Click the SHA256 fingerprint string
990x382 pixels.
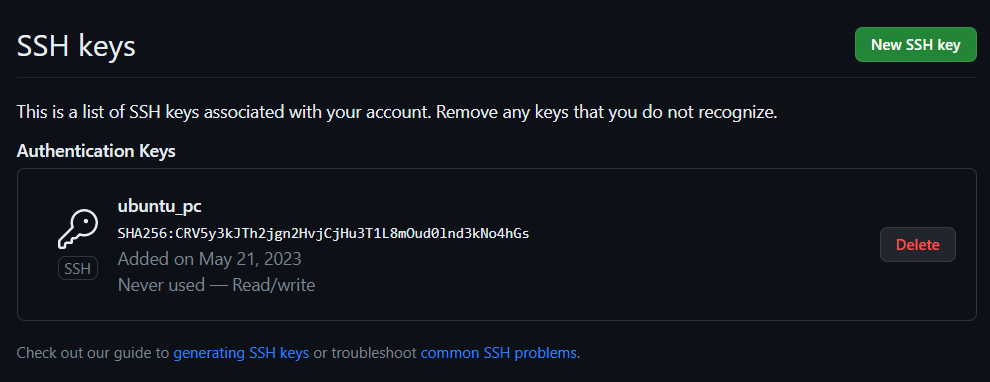[323, 233]
